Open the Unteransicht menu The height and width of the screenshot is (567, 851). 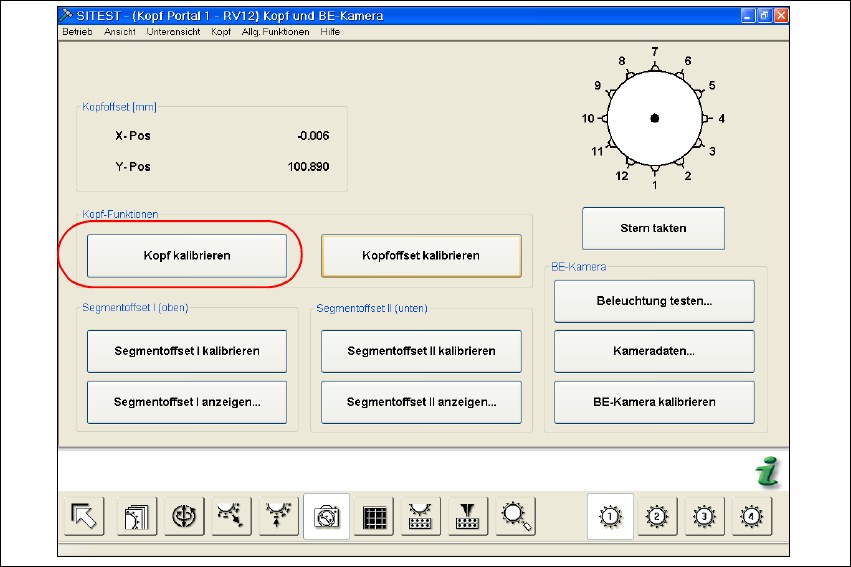tap(173, 32)
